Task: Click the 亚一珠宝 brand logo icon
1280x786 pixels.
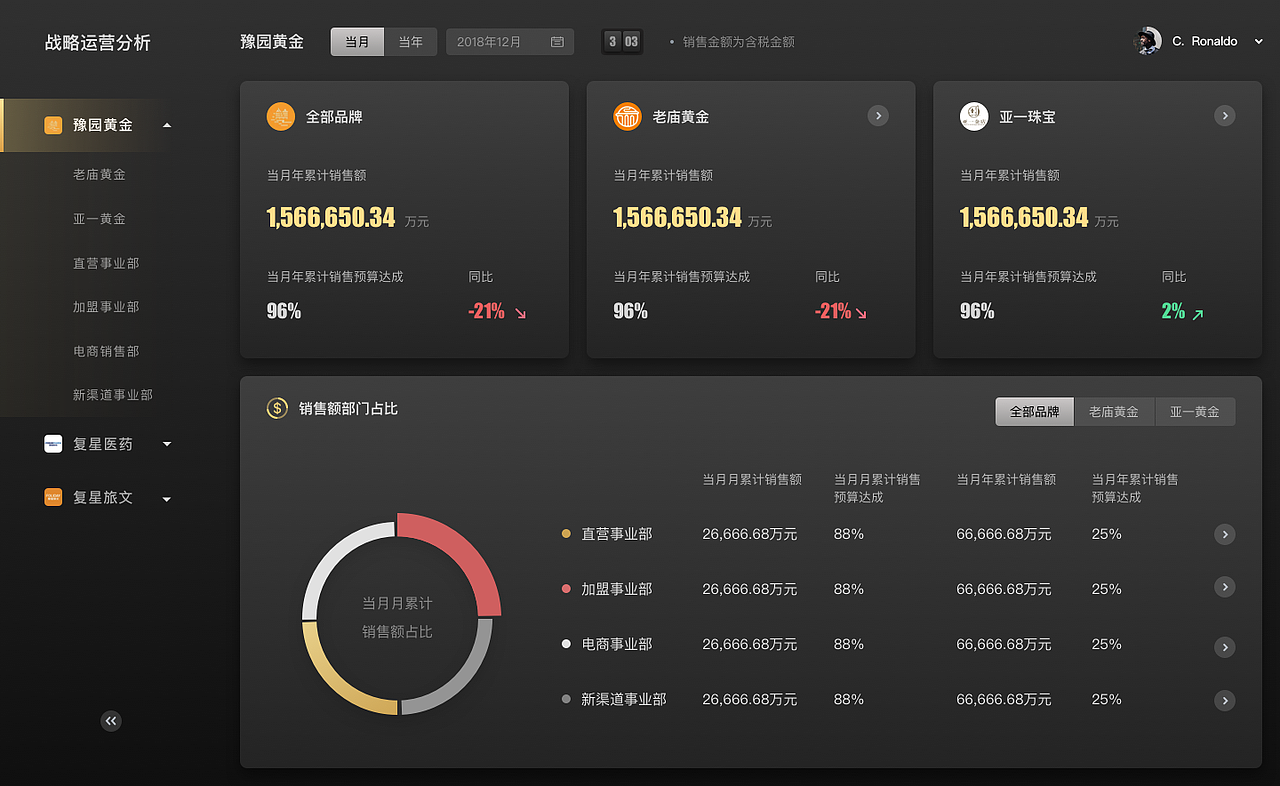Action: 973,116
